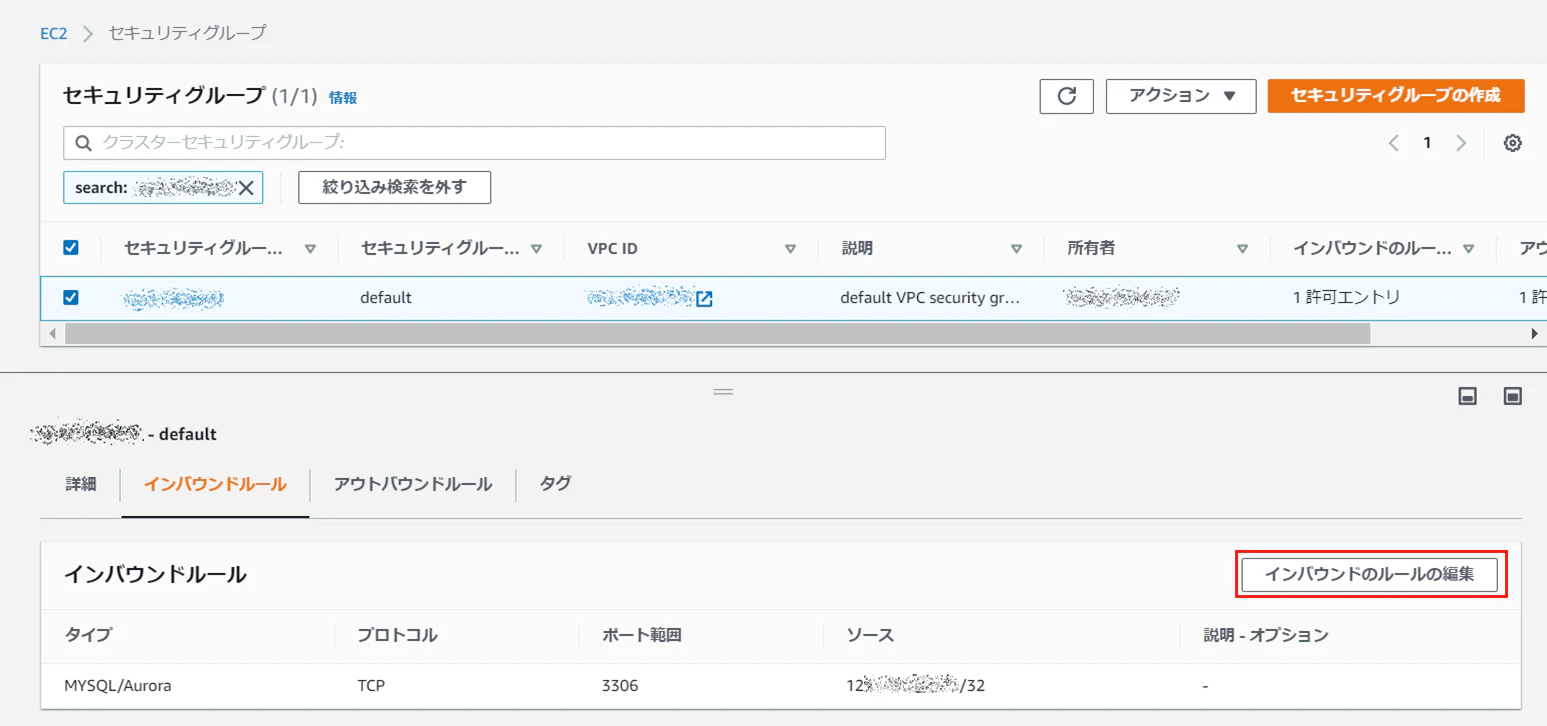The image size is (1547, 726).
Task: Open VPC ID external link icon
Action: point(704,298)
